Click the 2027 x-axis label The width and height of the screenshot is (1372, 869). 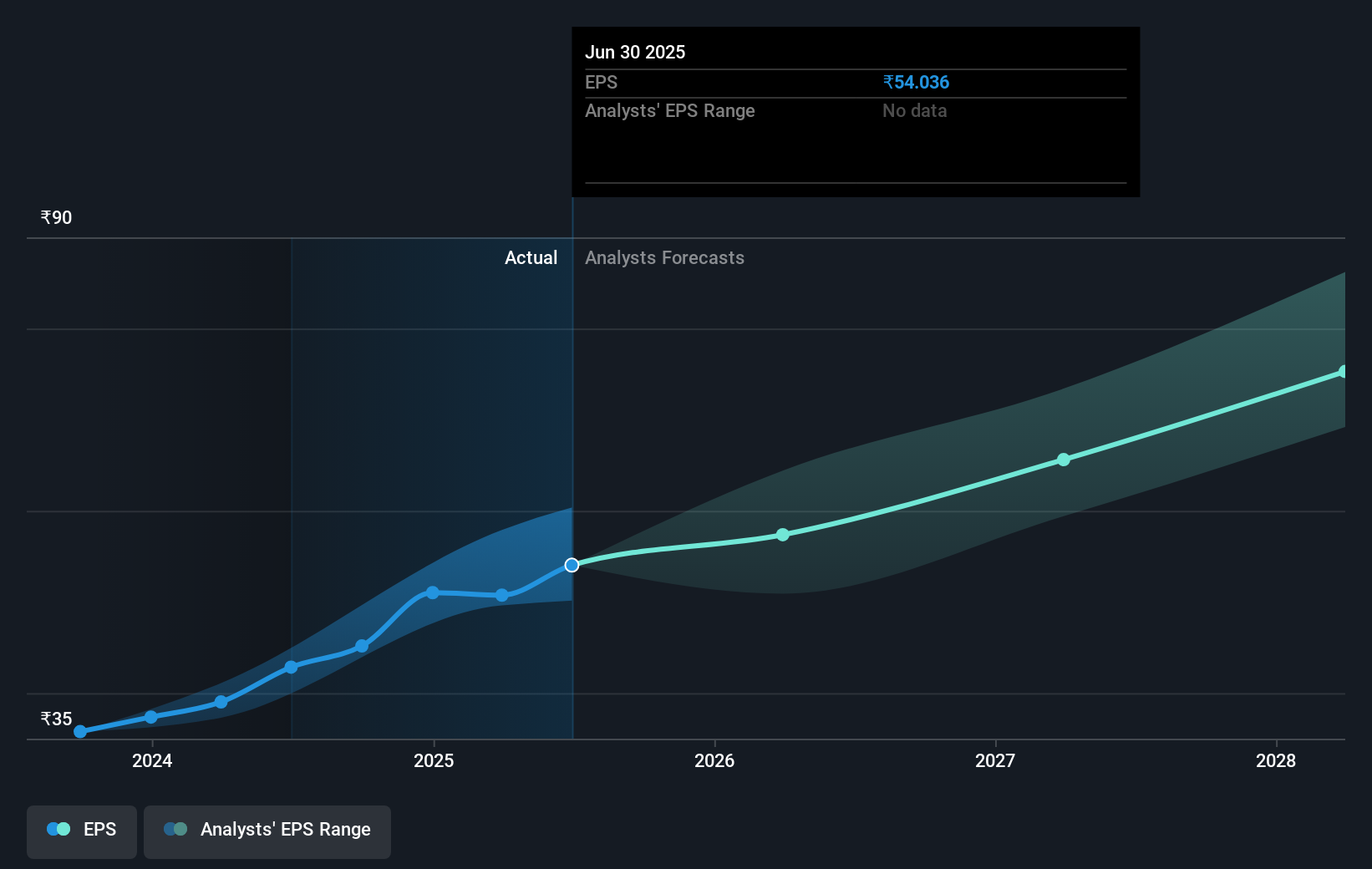(995, 760)
